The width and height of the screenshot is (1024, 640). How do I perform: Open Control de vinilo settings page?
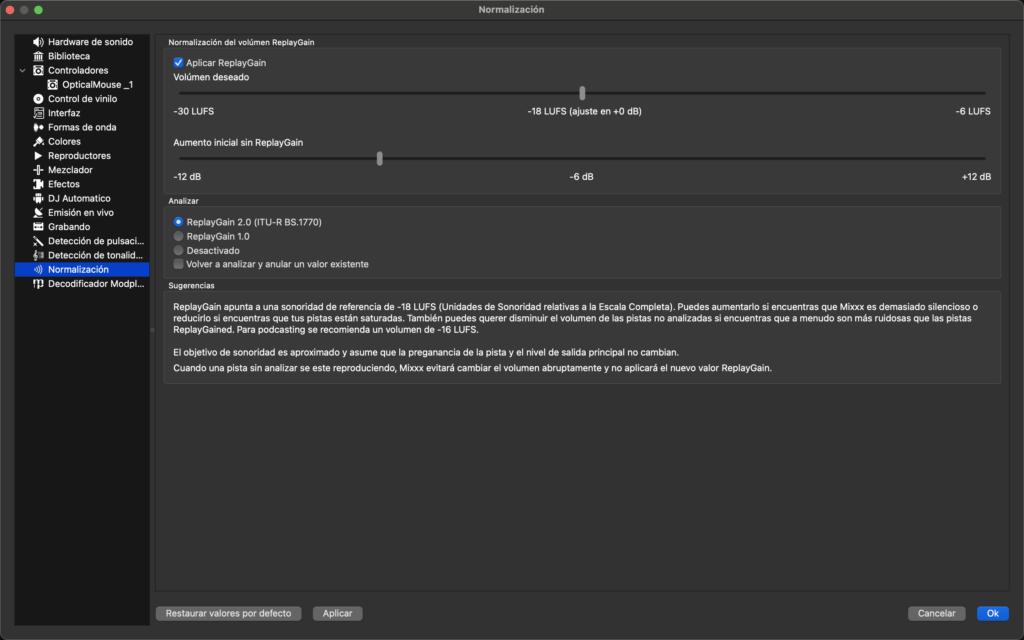pyautogui.click(x=82, y=99)
